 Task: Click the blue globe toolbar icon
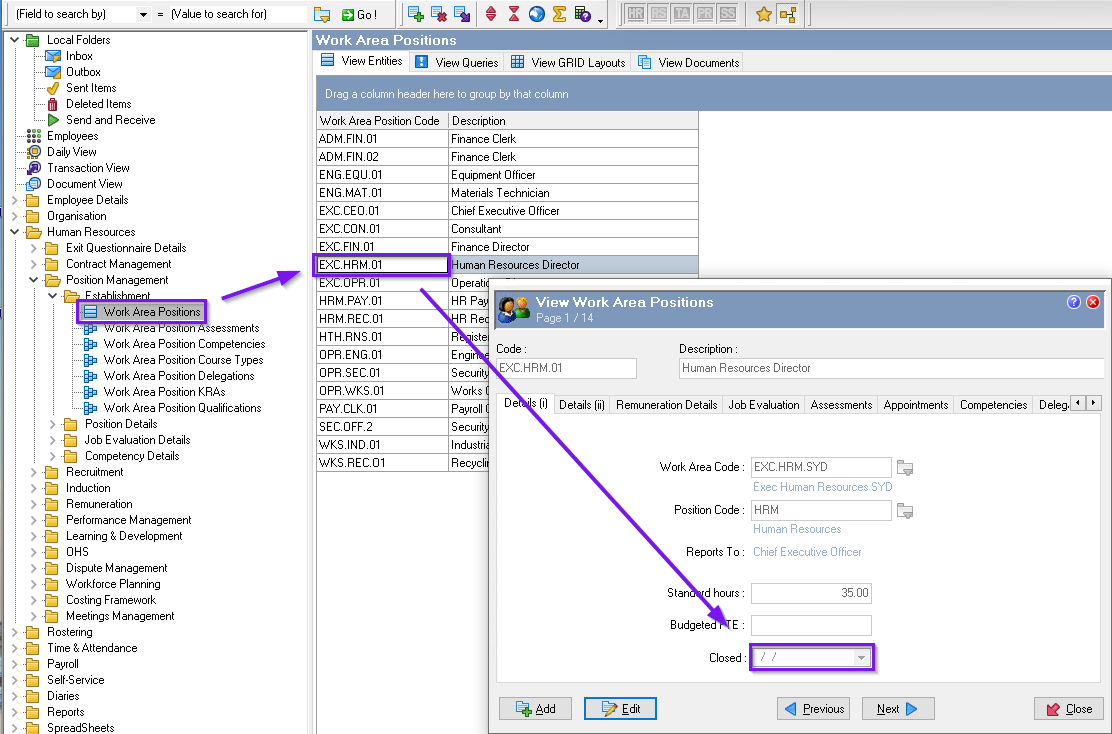click(x=537, y=14)
